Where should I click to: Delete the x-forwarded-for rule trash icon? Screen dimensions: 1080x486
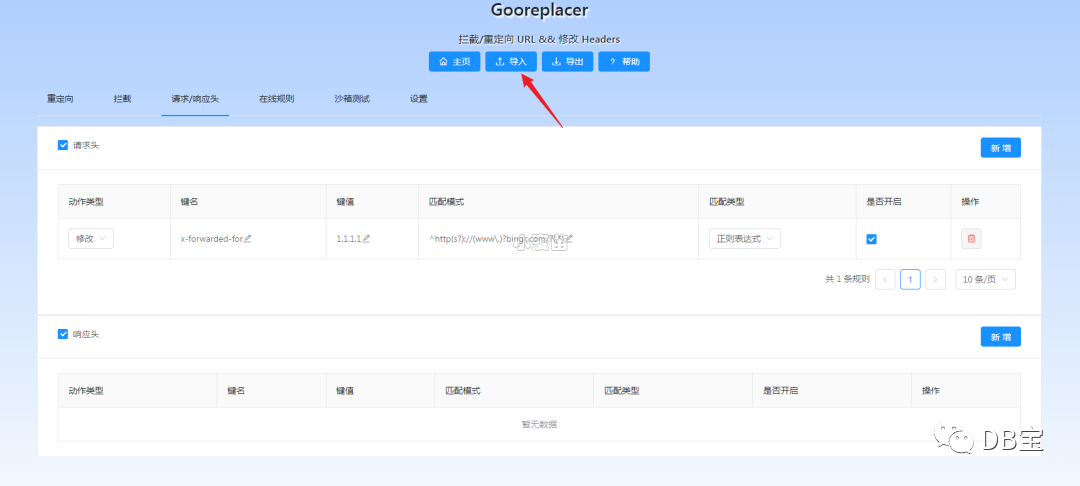[971, 239]
